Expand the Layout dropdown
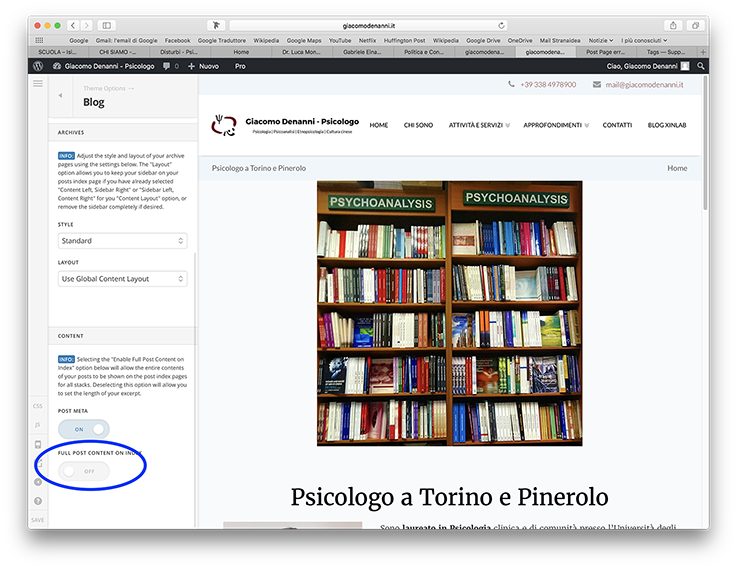Image resolution: width=737 pixels, height=569 pixels. click(x=122, y=279)
